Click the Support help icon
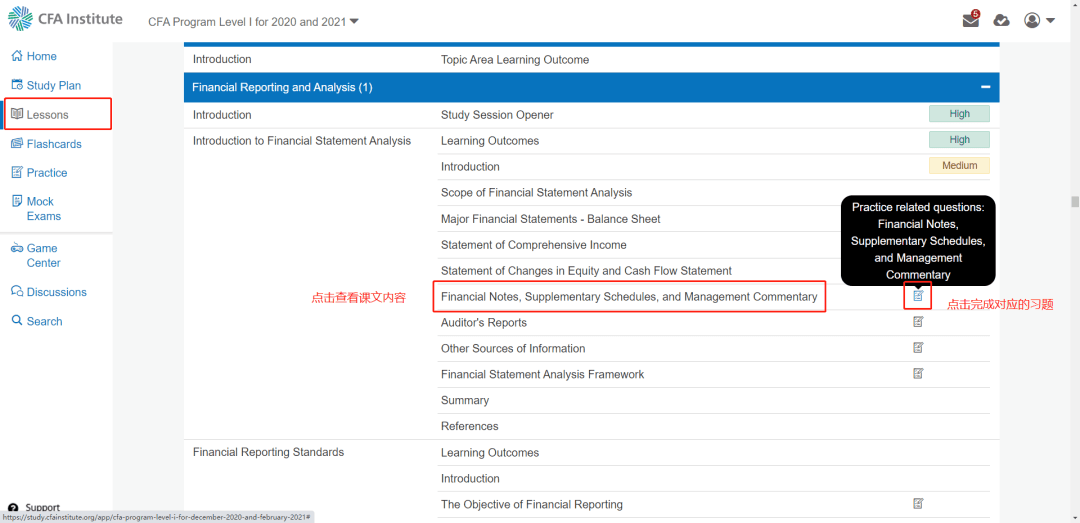Viewport: 1080px width, 523px height. [12, 508]
